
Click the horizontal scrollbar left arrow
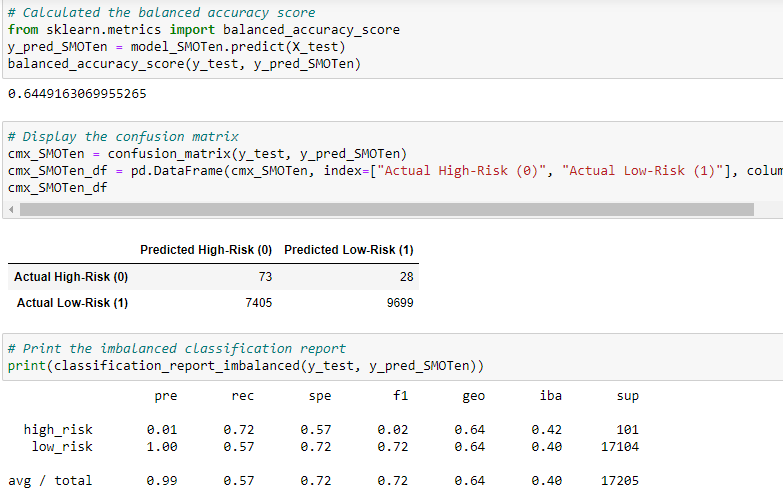click(x=11, y=210)
